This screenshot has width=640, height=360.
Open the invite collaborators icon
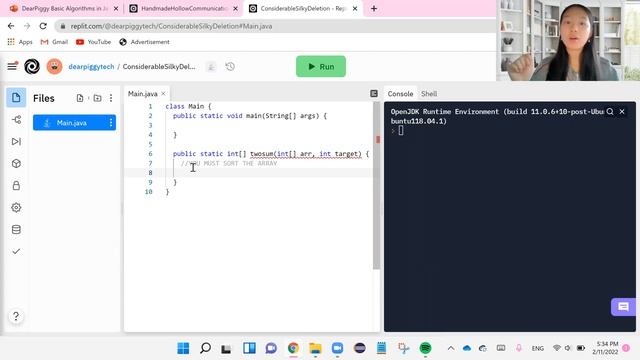(211, 67)
